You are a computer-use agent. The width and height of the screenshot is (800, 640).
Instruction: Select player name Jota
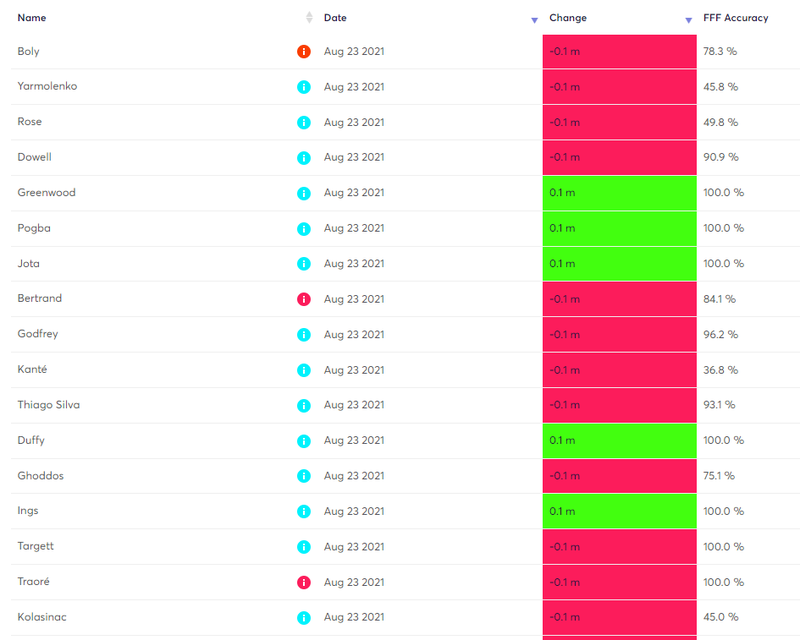point(29,263)
